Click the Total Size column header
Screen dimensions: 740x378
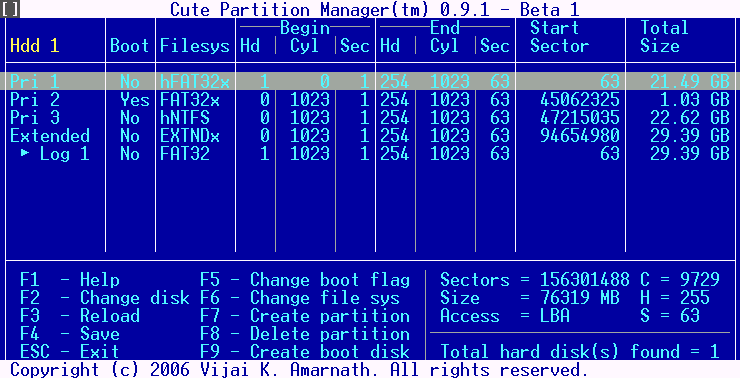(664, 37)
